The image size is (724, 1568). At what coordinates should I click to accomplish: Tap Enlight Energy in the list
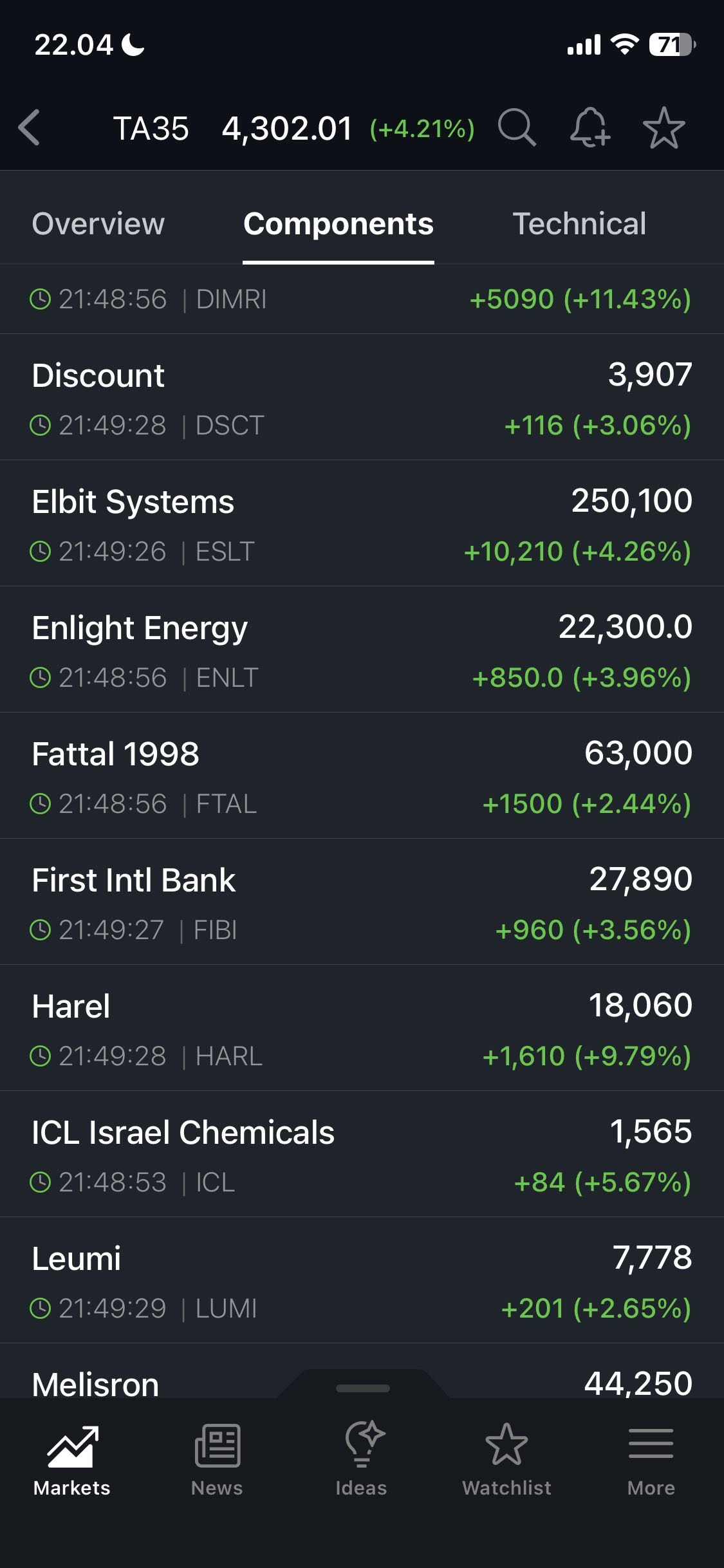(362, 650)
